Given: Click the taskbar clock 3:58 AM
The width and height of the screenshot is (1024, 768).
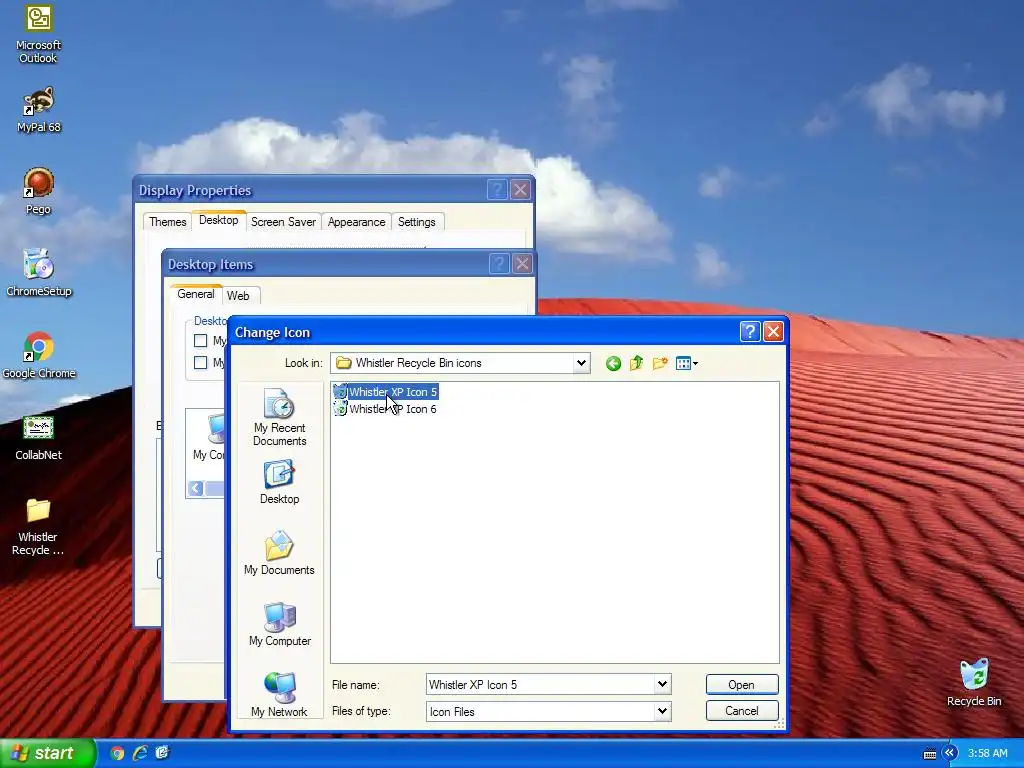Looking at the screenshot, I should [987, 753].
